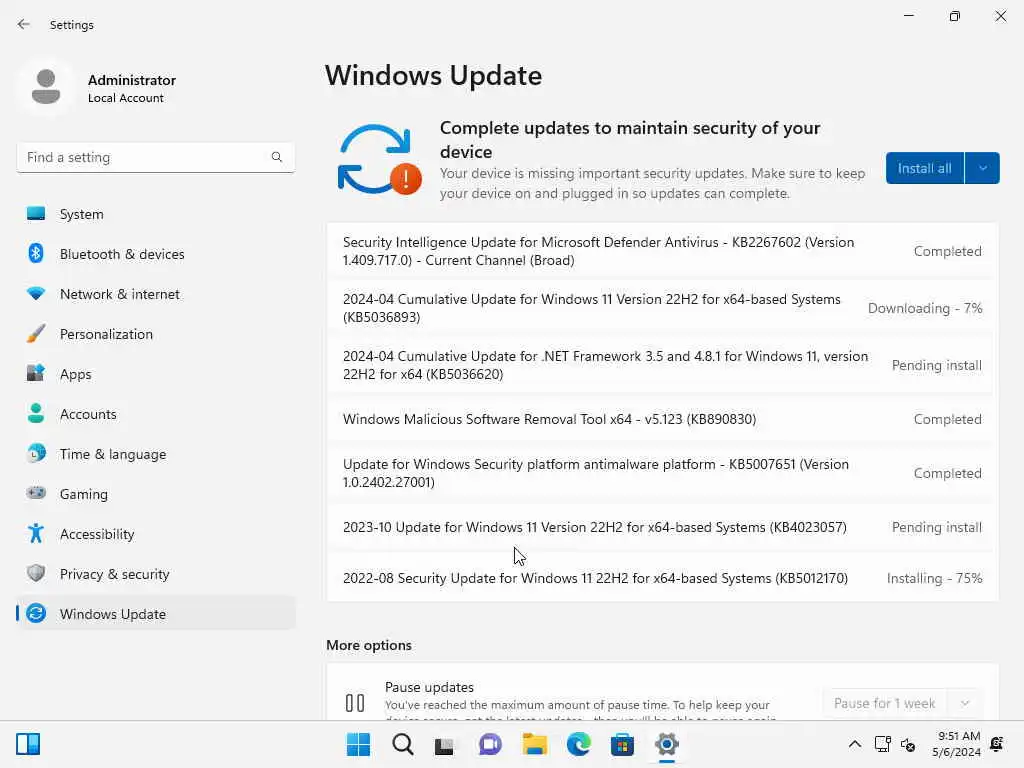Open the clock showing 9:51 AM

957,744
